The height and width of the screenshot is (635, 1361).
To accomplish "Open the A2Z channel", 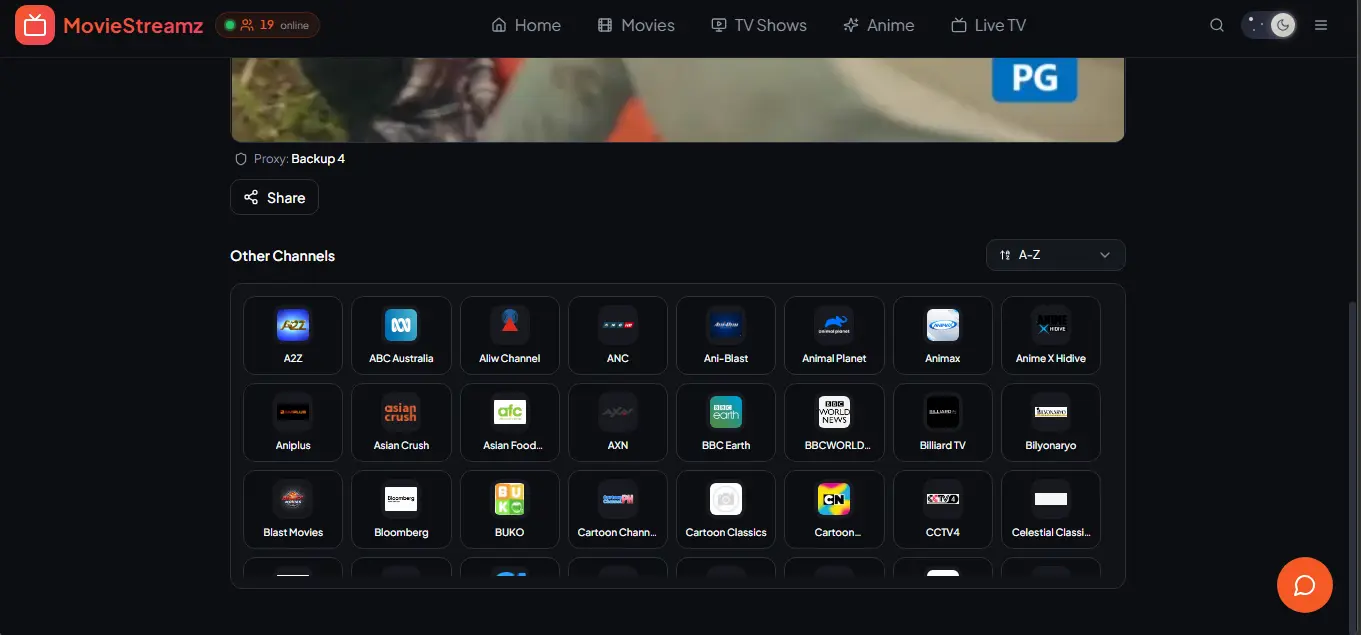I will tap(293, 335).
